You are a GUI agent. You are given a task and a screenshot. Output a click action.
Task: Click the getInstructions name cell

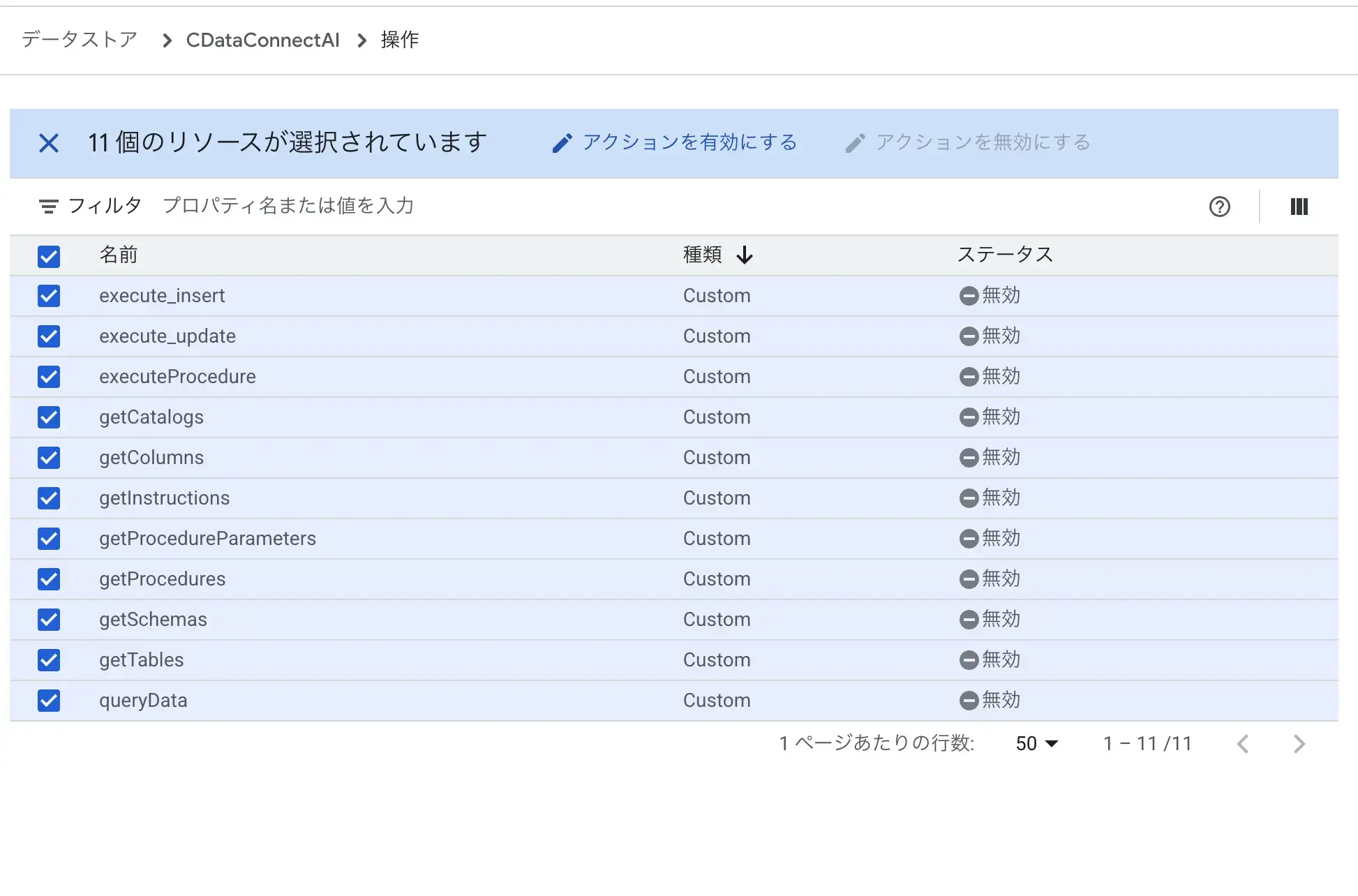(x=164, y=498)
